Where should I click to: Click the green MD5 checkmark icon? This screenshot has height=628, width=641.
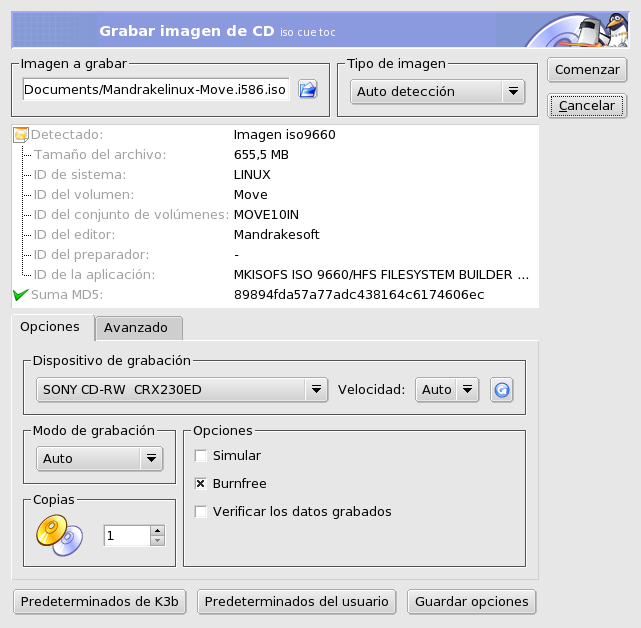tap(20, 294)
